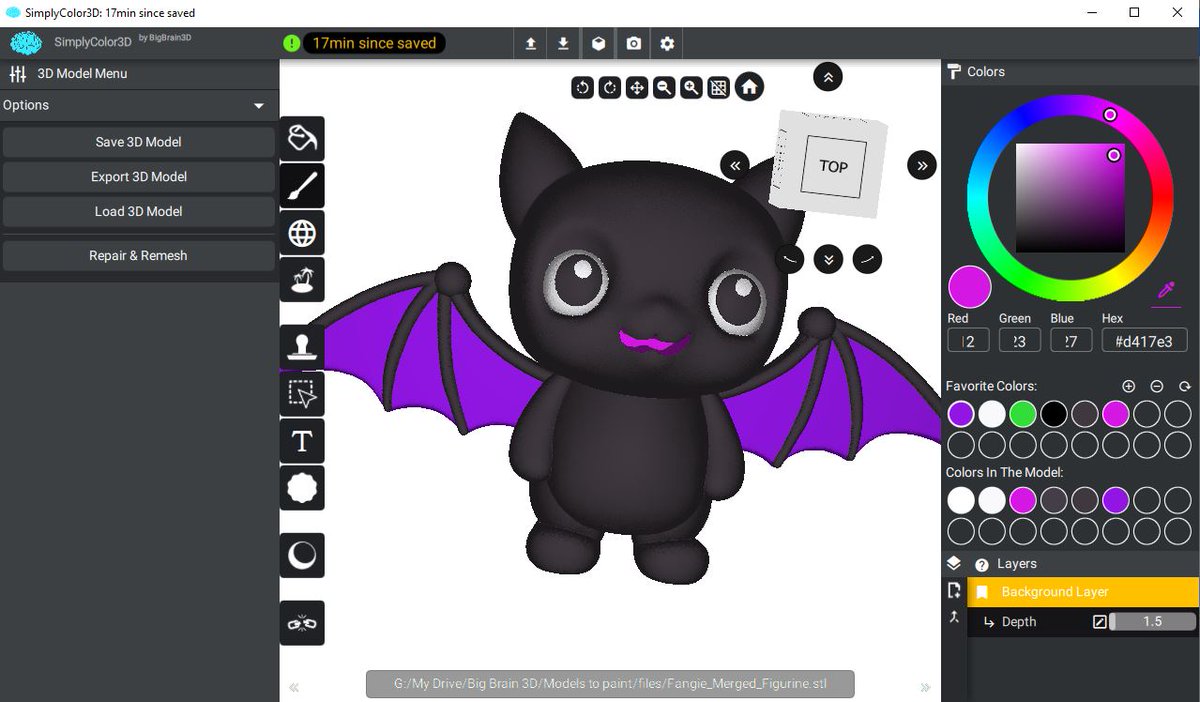This screenshot has height=702, width=1200.
Task: Select the rectangle selection cursor tool
Action: [x=302, y=394]
